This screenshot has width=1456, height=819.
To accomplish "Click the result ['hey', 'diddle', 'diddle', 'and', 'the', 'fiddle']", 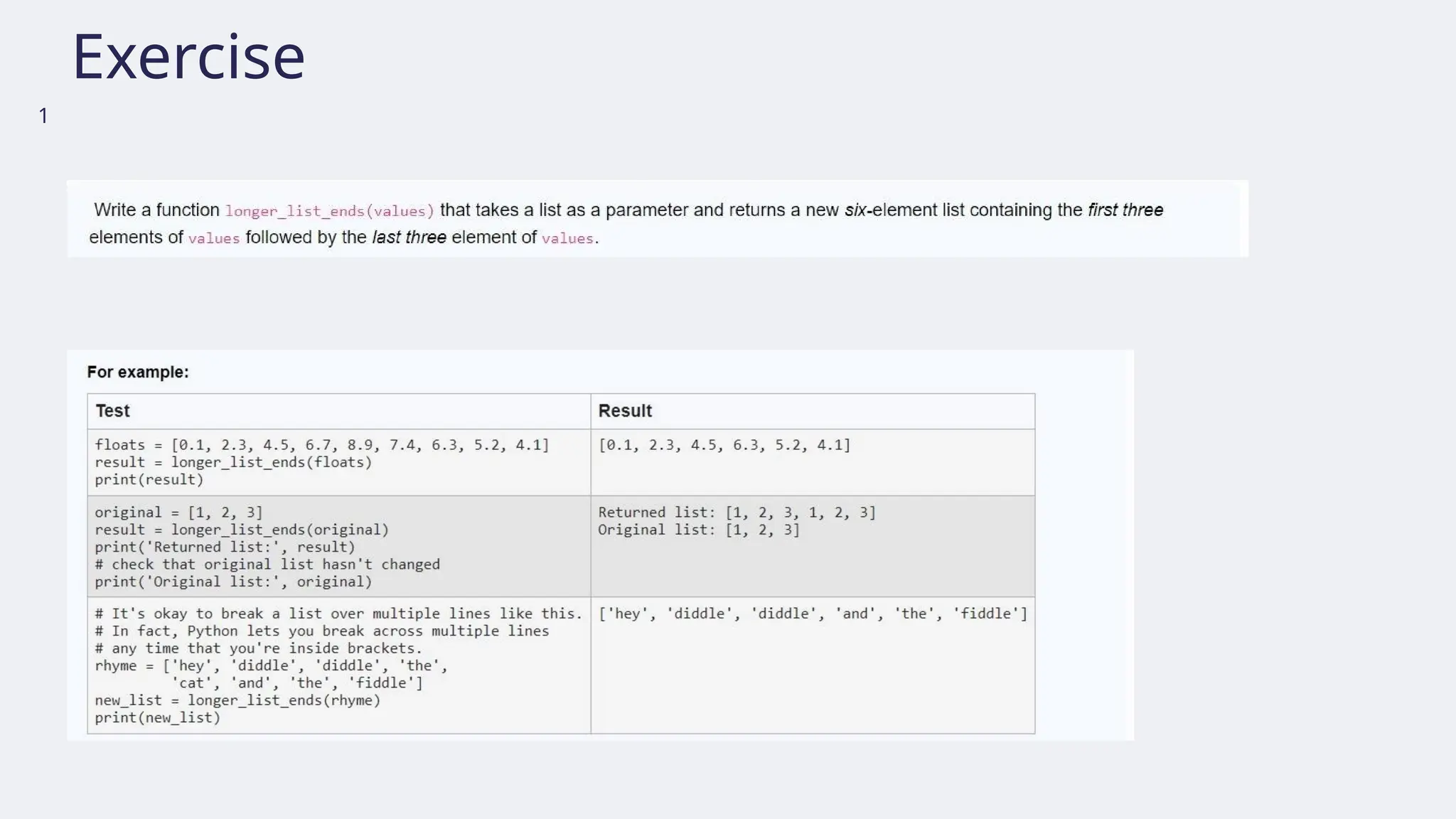I will [x=812, y=614].
